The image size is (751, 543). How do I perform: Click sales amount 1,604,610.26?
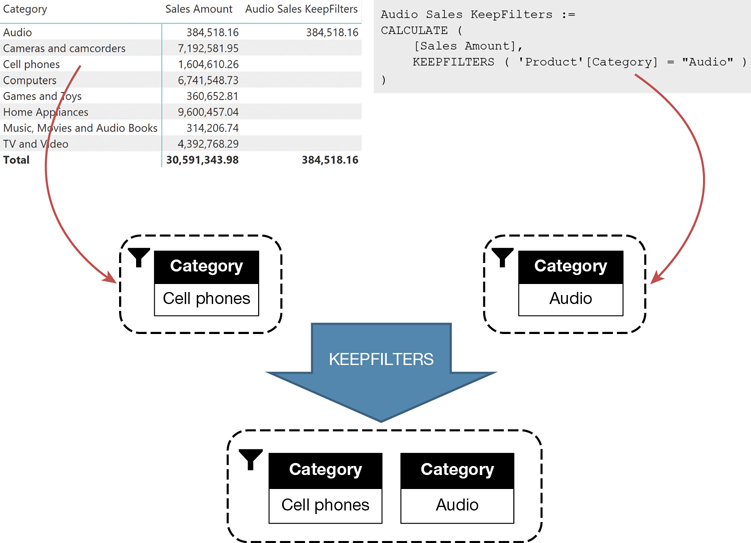(208, 64)
